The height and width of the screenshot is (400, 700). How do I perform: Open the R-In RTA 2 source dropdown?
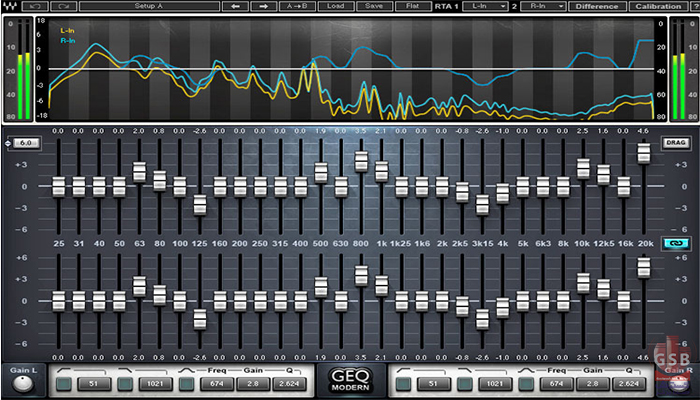544,6
